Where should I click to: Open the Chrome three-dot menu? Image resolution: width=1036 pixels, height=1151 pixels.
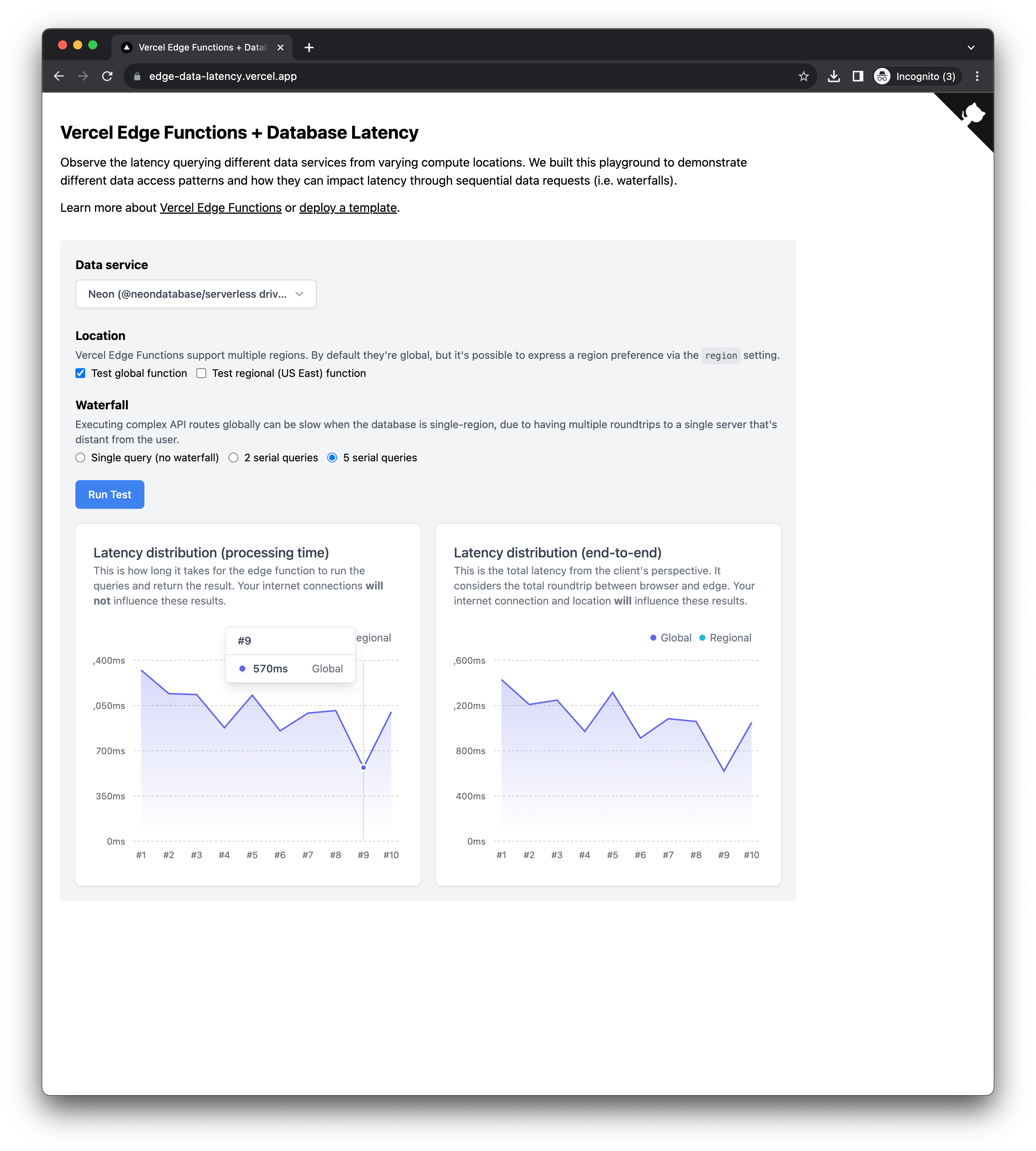977,76
